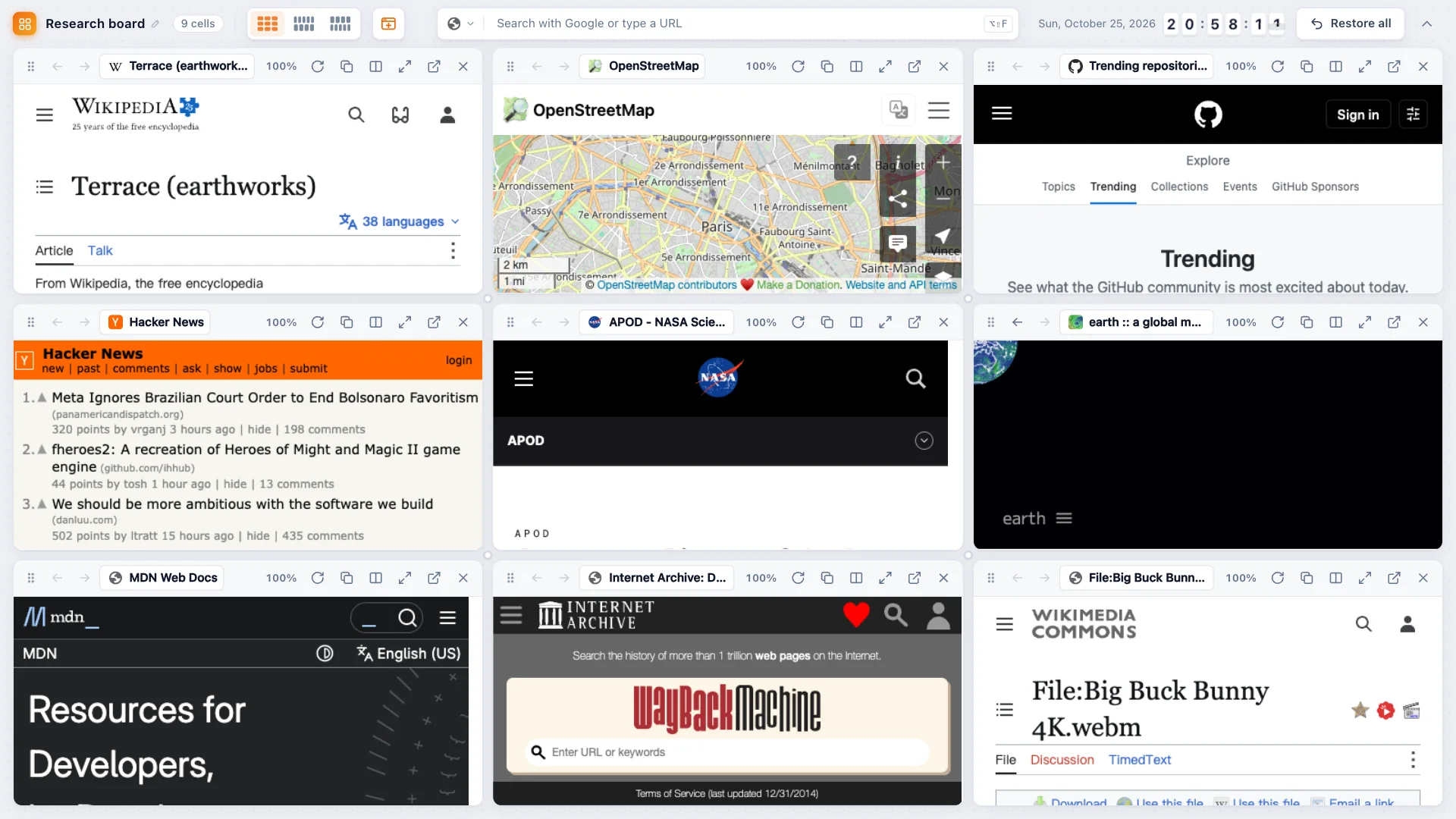Expand the APOD - NASA cell to fullscreen
Viewport: 1456px width, 819px height.
tap(885, 322)
